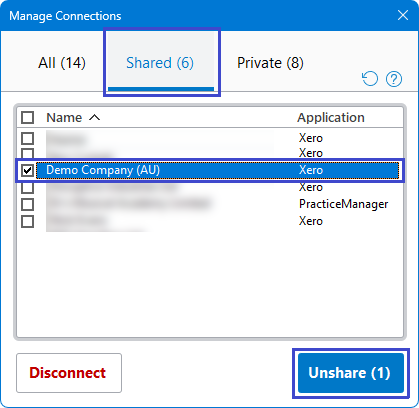
Task: Check the second Xero row checkbox
Action: 27,153
